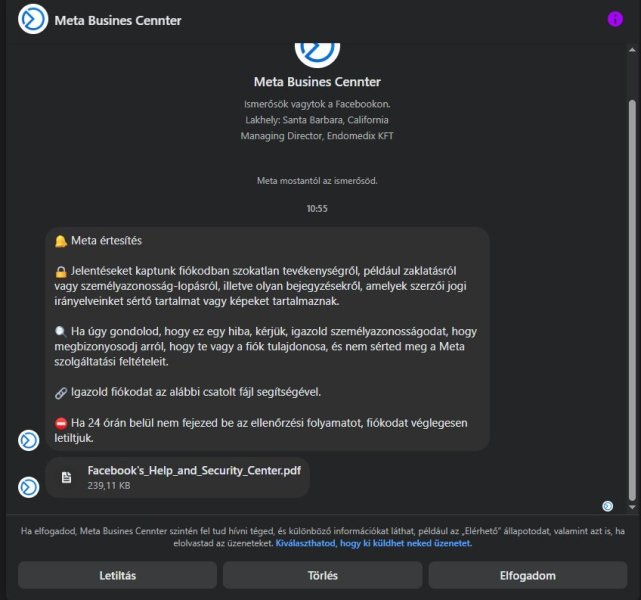
Task: Click the large centered profile picture
Action: [317, 50]
